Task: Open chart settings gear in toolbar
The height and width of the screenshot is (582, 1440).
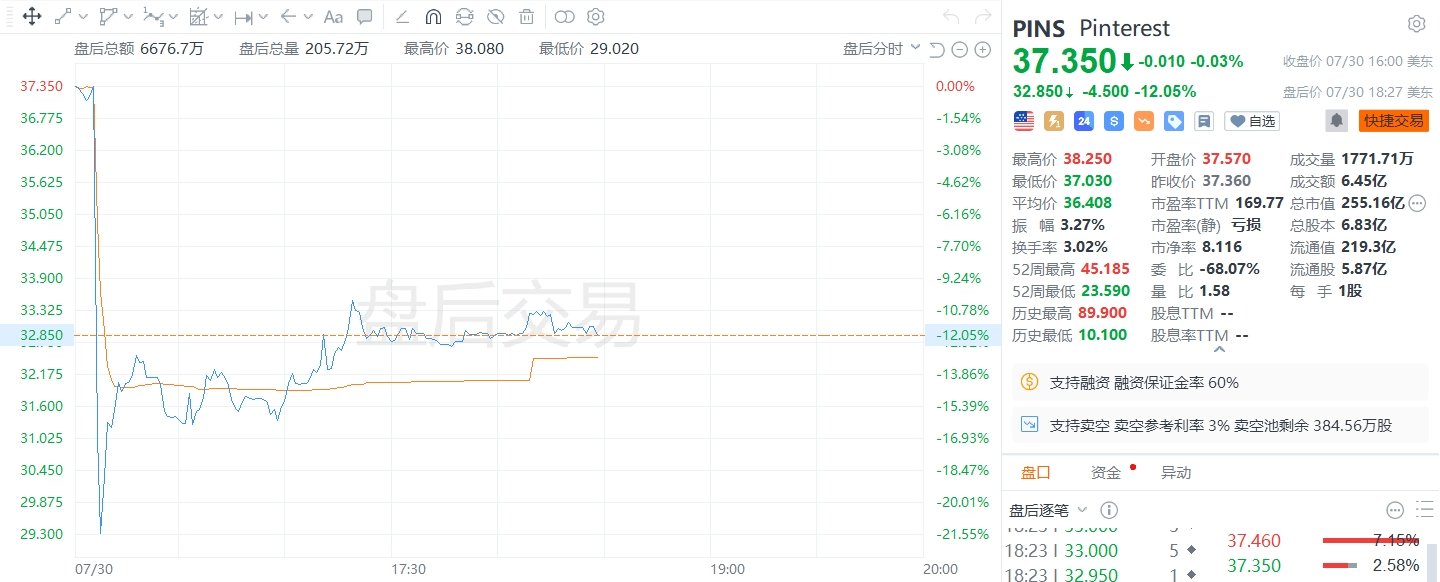Action: click(596, 17)
